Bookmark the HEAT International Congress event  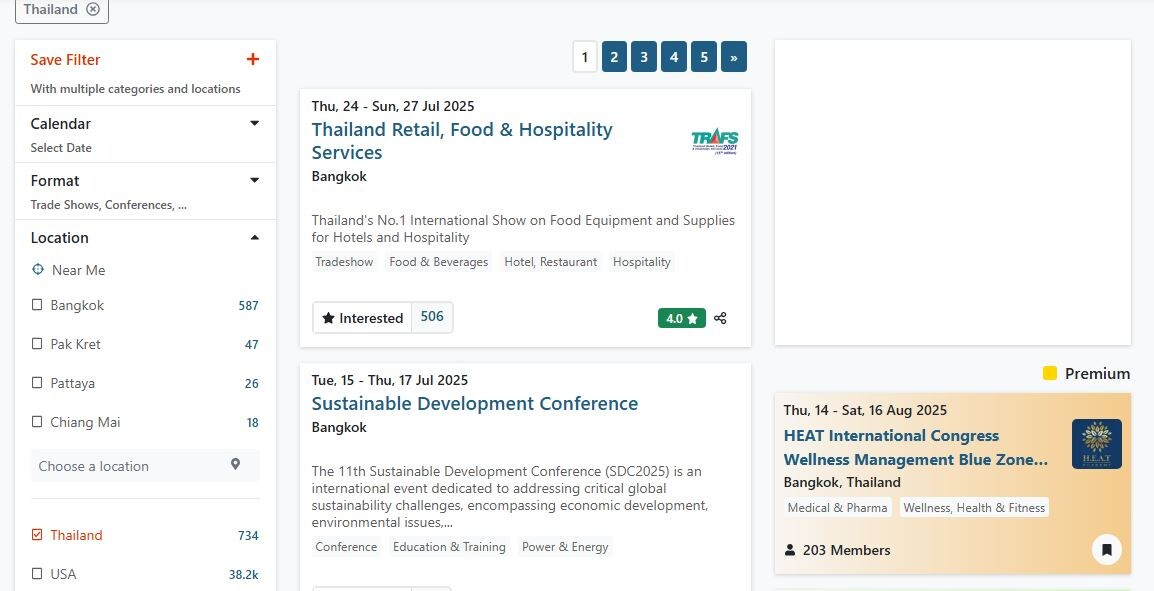(x=1106, y=549)
